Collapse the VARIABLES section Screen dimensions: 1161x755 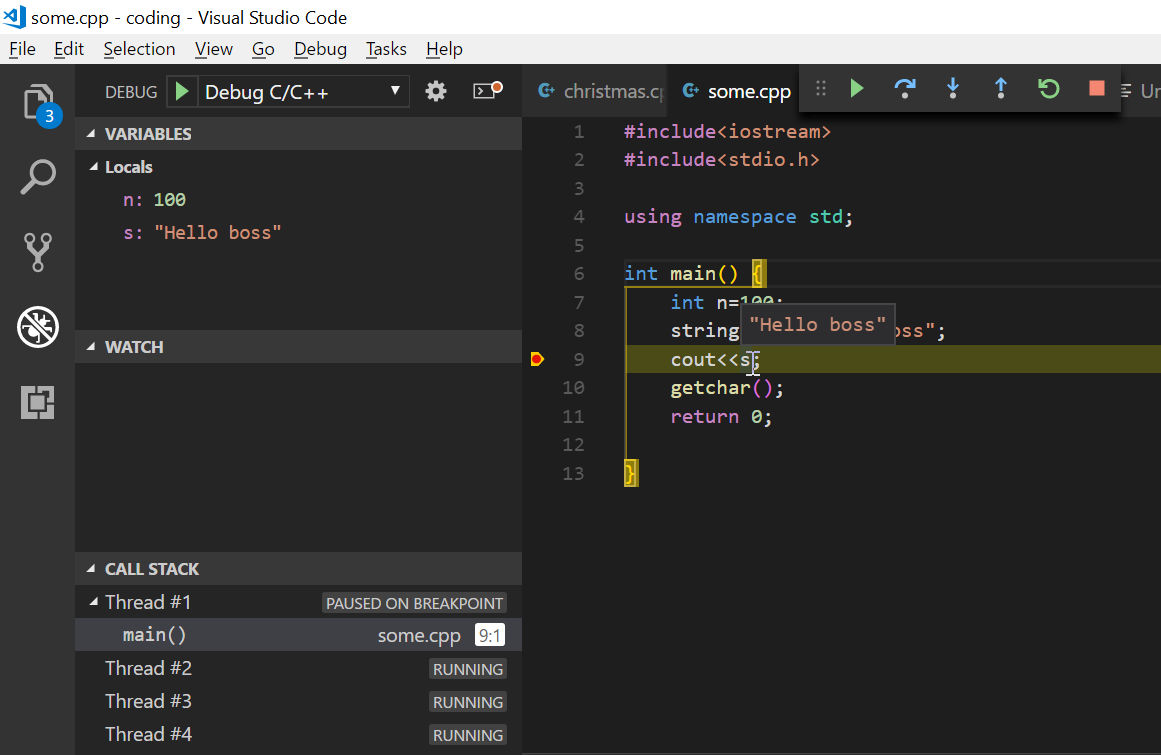click(91, 134)
